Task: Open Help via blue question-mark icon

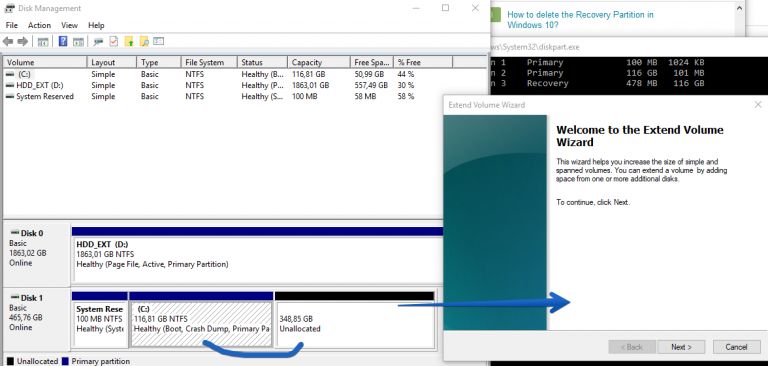Action: coord(63,42)
